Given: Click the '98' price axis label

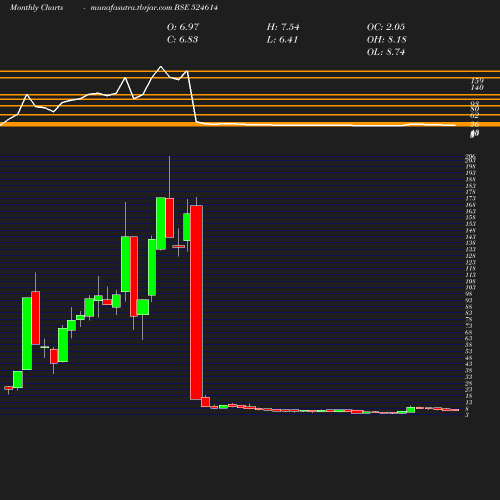Looking at the screenshot, I should (x=469, y=294).
